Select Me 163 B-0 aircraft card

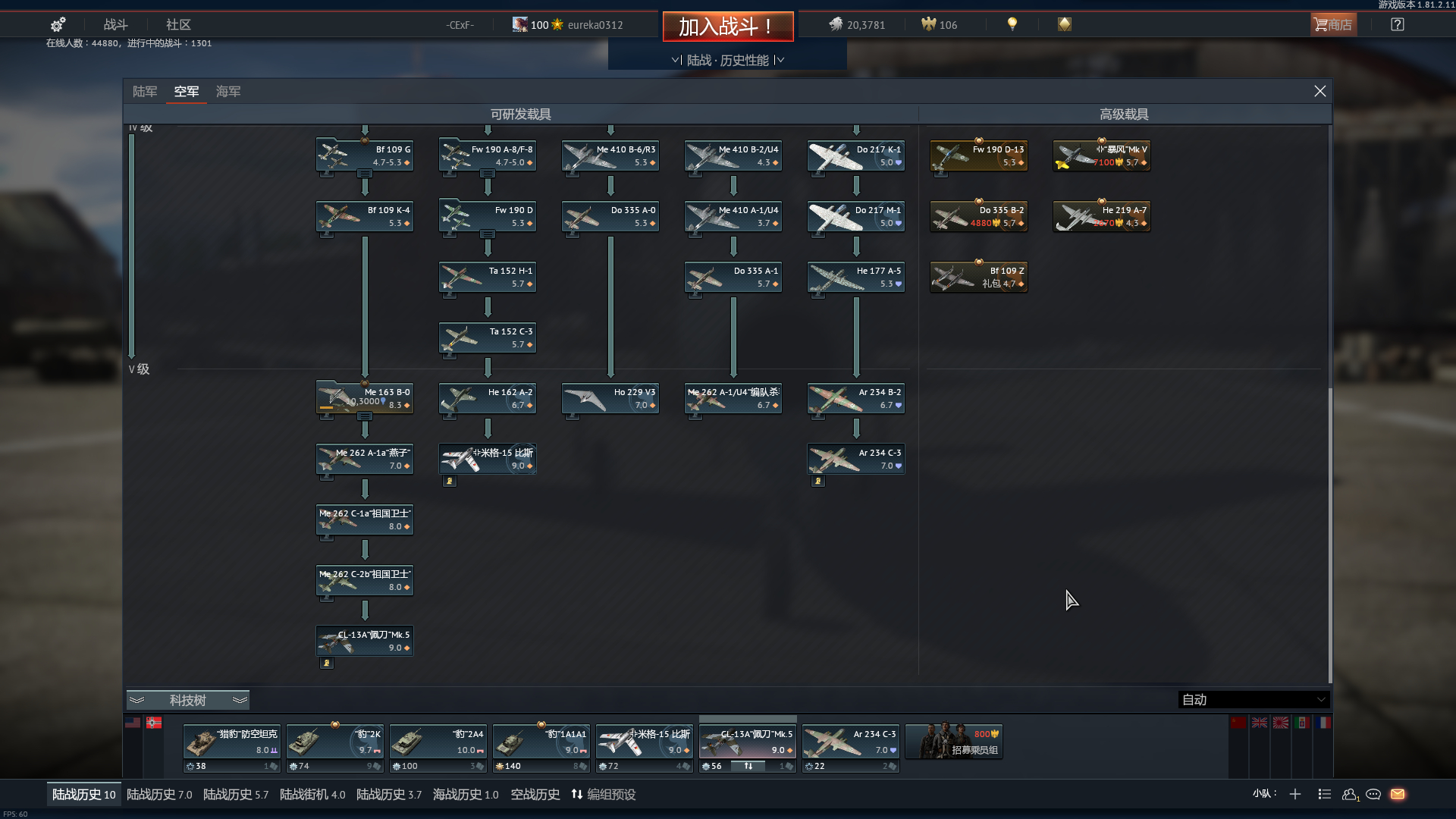[365, 398]
